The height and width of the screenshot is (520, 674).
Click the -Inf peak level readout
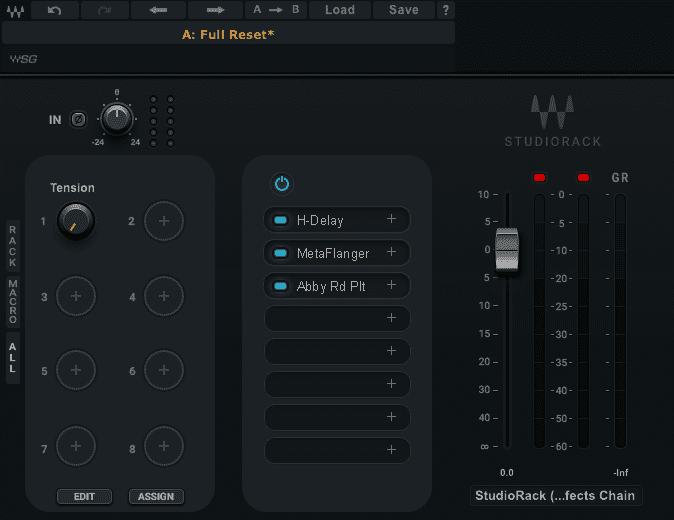[621, 473]
